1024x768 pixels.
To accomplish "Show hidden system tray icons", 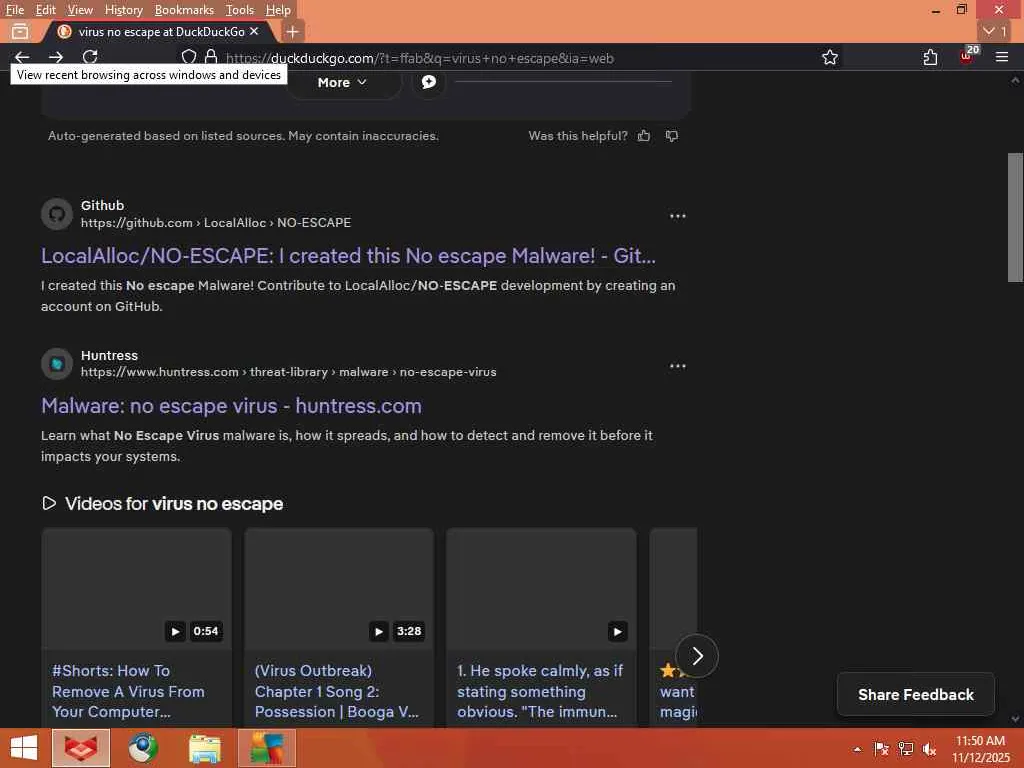I will pos(857,749).
